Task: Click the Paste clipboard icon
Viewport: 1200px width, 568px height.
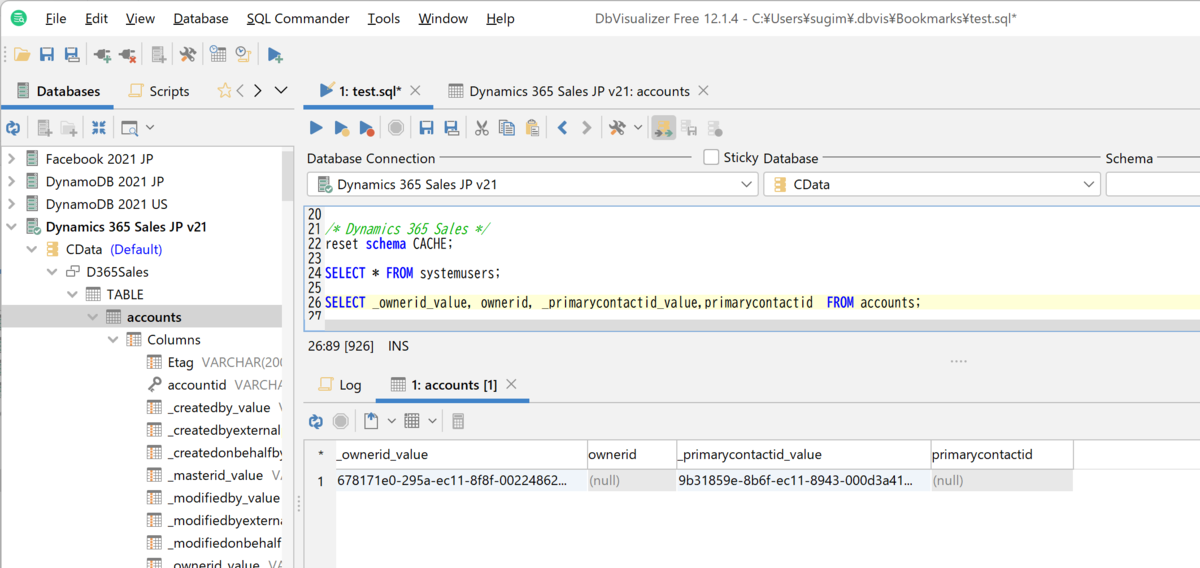Action: [532, 128]
